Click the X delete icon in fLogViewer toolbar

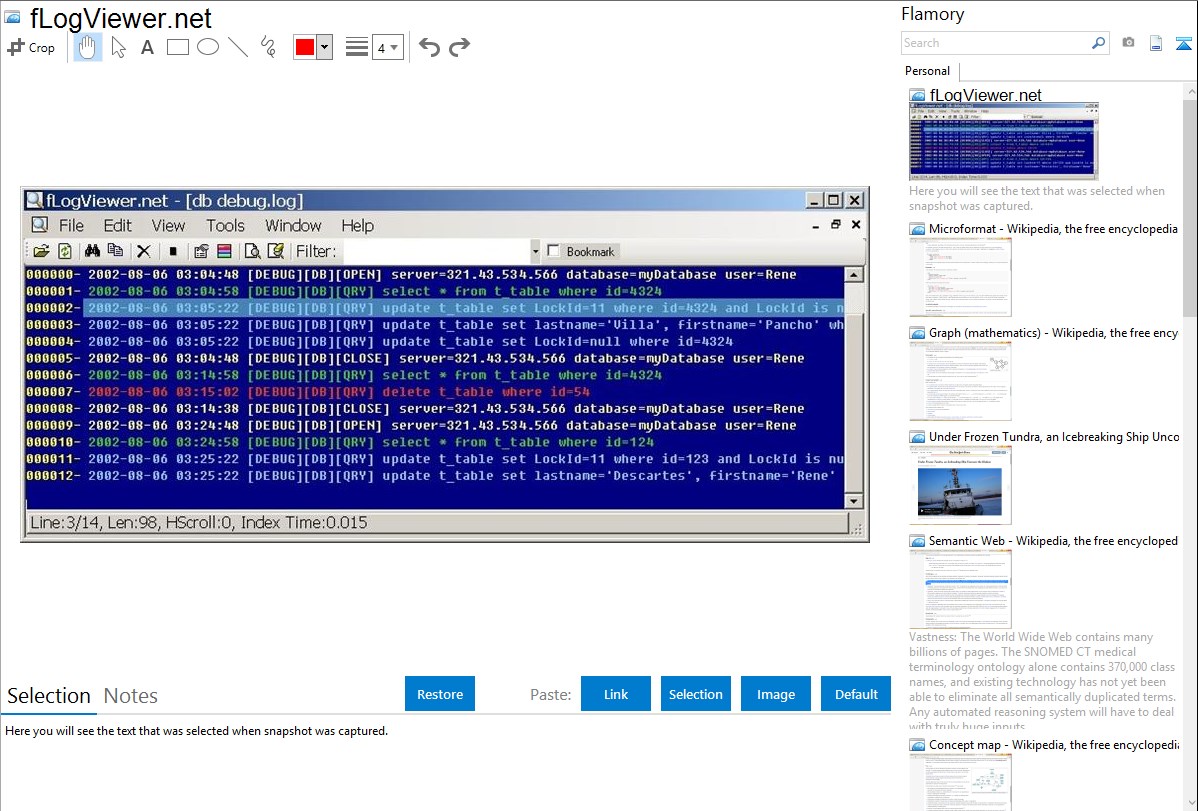point(144,251)
